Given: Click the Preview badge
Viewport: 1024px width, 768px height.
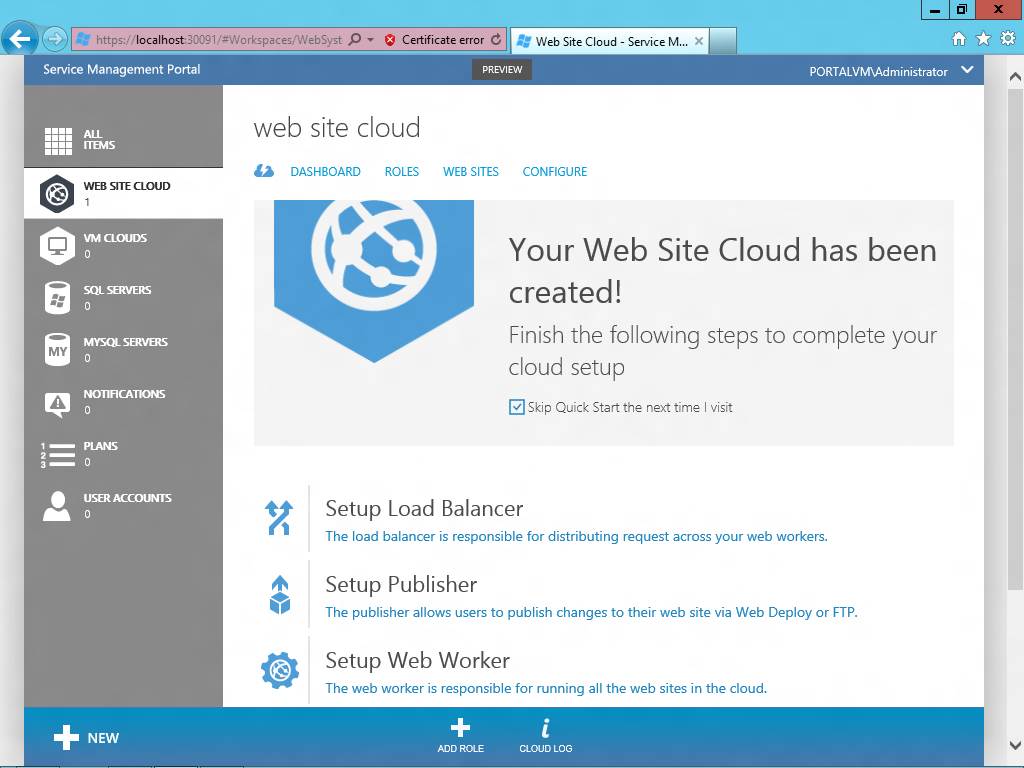Looking at the screenshot, I should coord(502,69).
